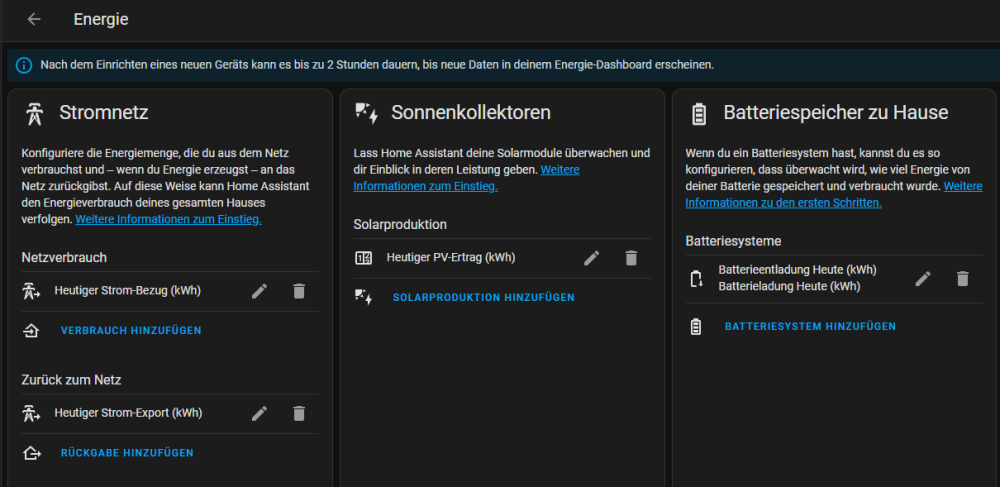The width and height of the screenshot is (1000, 487).
Task: Open Stromnetz 'Weitere Informationen zum Einstieg' link
Action: (168, 219)
